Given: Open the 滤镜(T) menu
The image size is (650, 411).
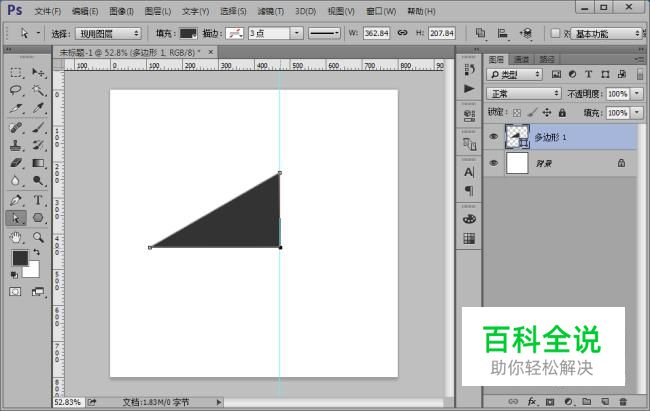Looking at the screenshot, I should (272, 11).
